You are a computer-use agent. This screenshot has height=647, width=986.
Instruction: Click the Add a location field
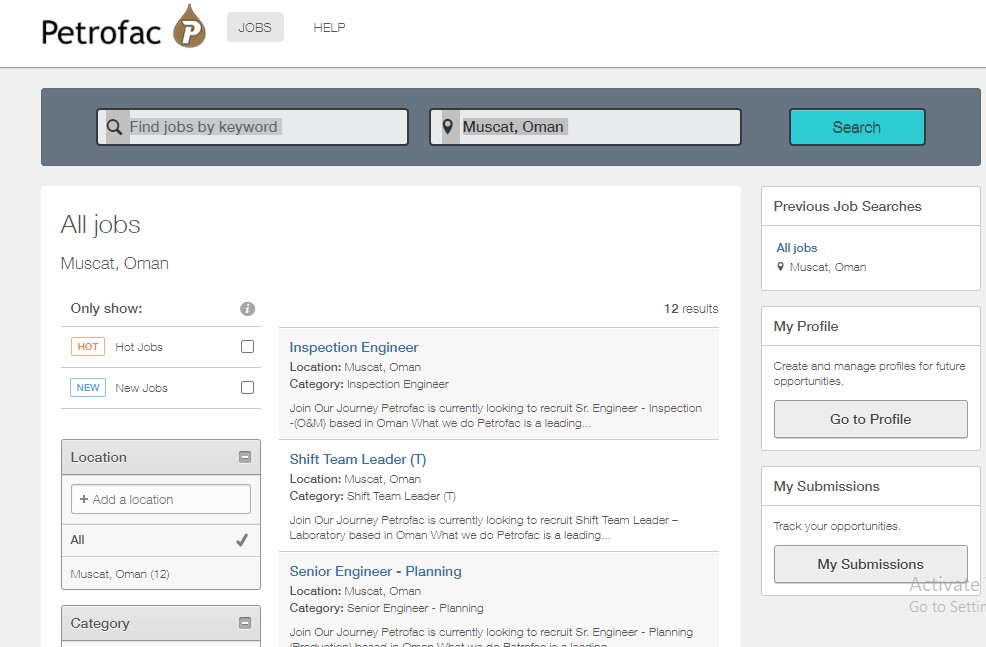(x=161, y=499)
